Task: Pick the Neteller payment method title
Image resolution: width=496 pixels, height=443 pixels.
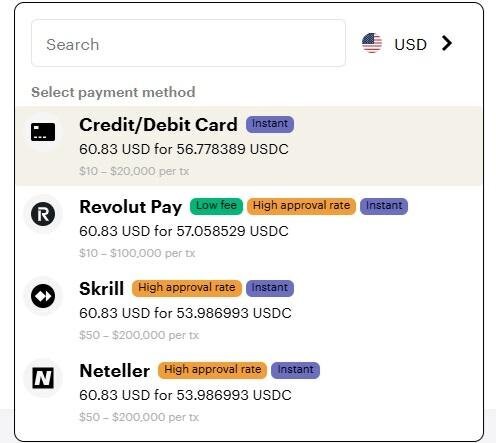Action: (x=115, y=371)
